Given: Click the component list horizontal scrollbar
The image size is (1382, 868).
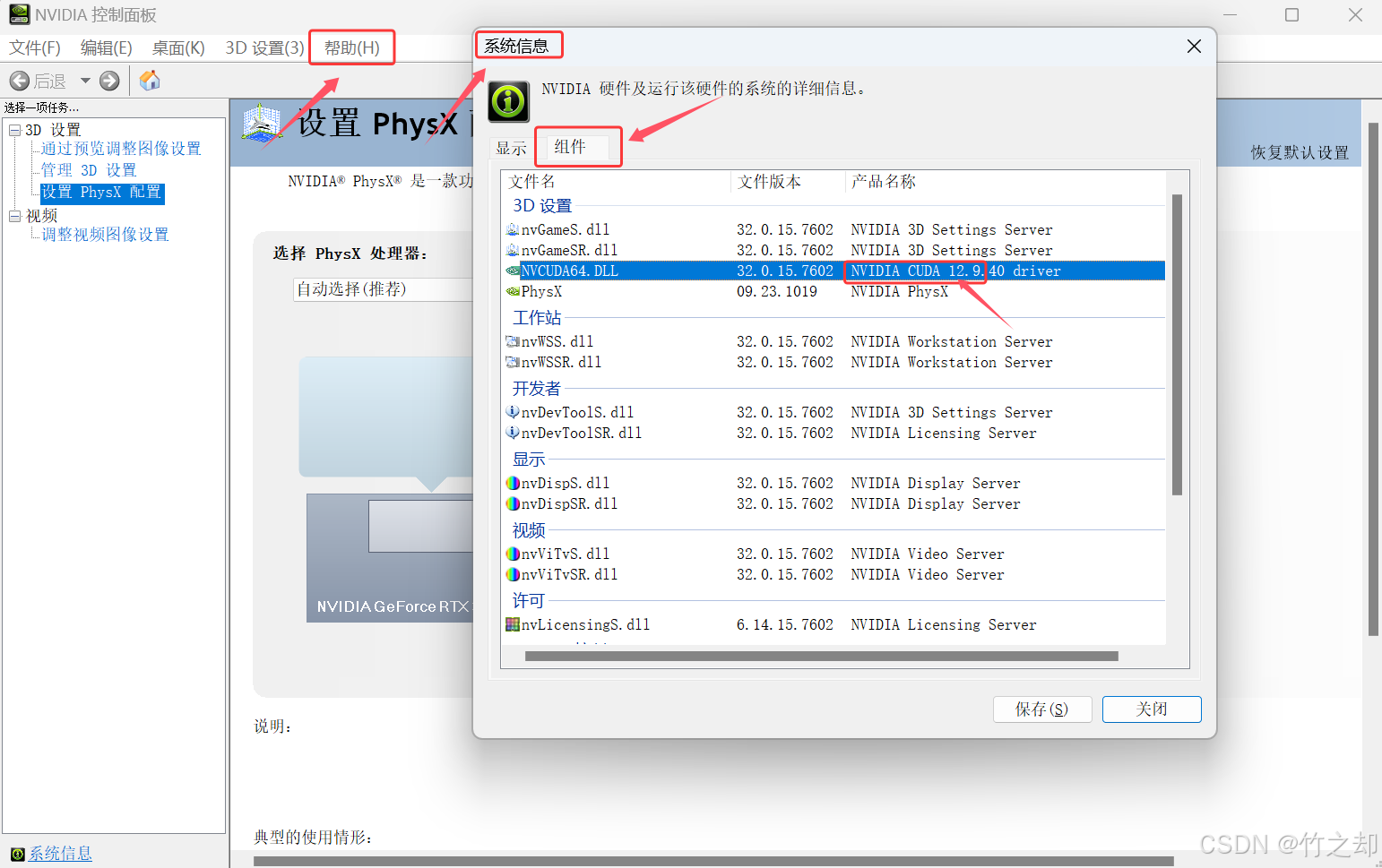Looking at the screenshot, I should point(821,657).
